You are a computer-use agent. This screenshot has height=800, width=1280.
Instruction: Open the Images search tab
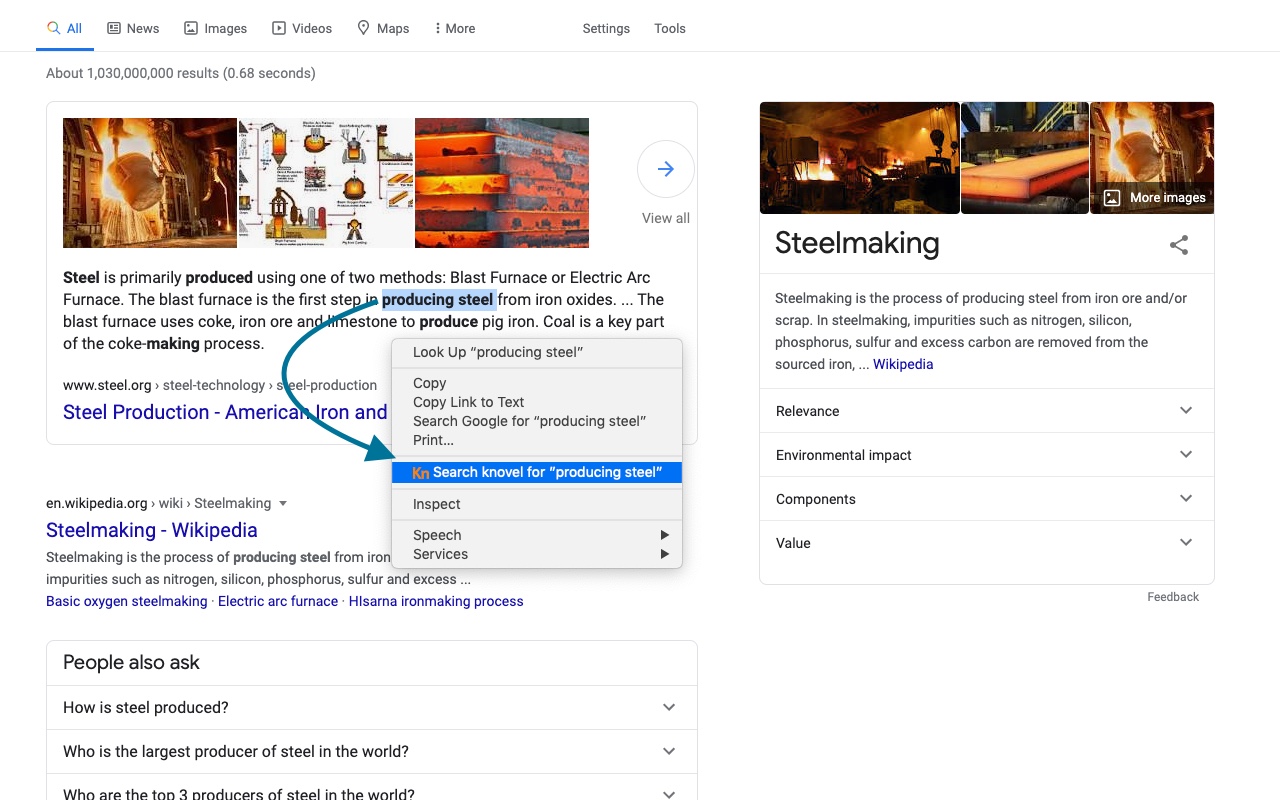point(215,28)
